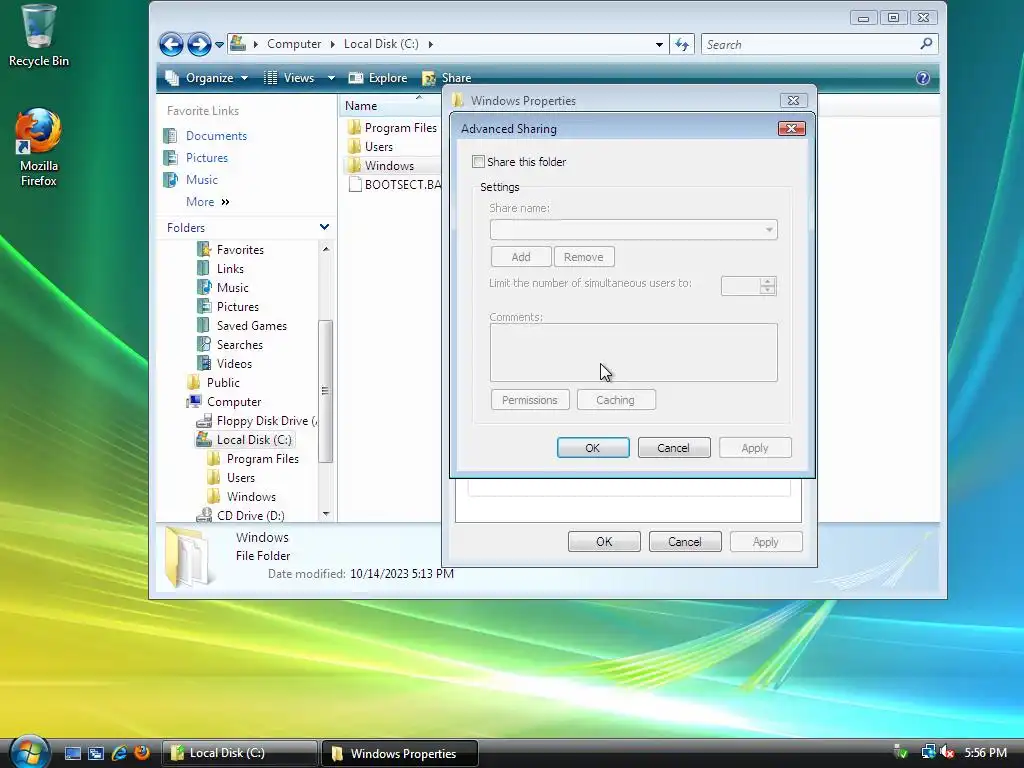This screenshot has height=768, width=1024.
Task: Open Explorer help question mark
Action: click(x=922, y=78)
